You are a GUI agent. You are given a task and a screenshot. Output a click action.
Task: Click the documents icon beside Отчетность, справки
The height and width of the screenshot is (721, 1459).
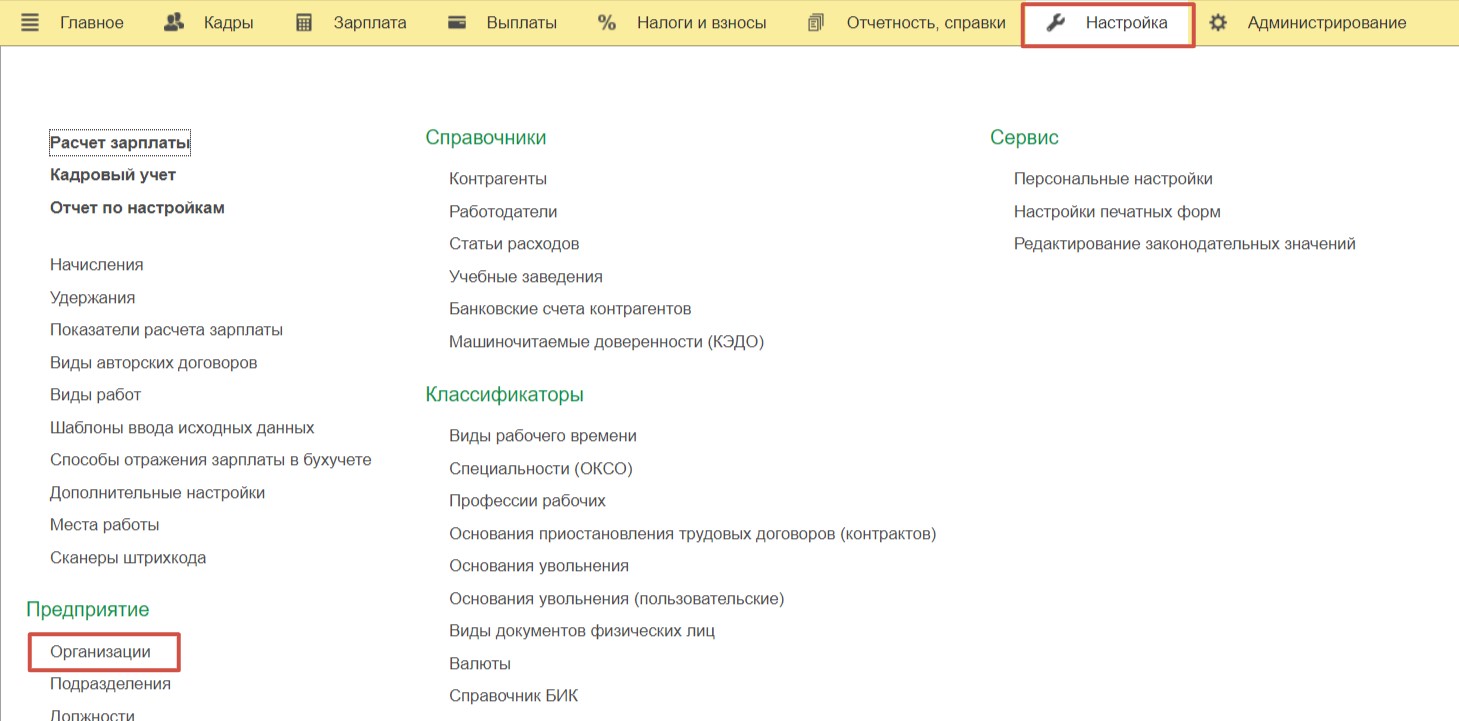click(x=816, y=23)
